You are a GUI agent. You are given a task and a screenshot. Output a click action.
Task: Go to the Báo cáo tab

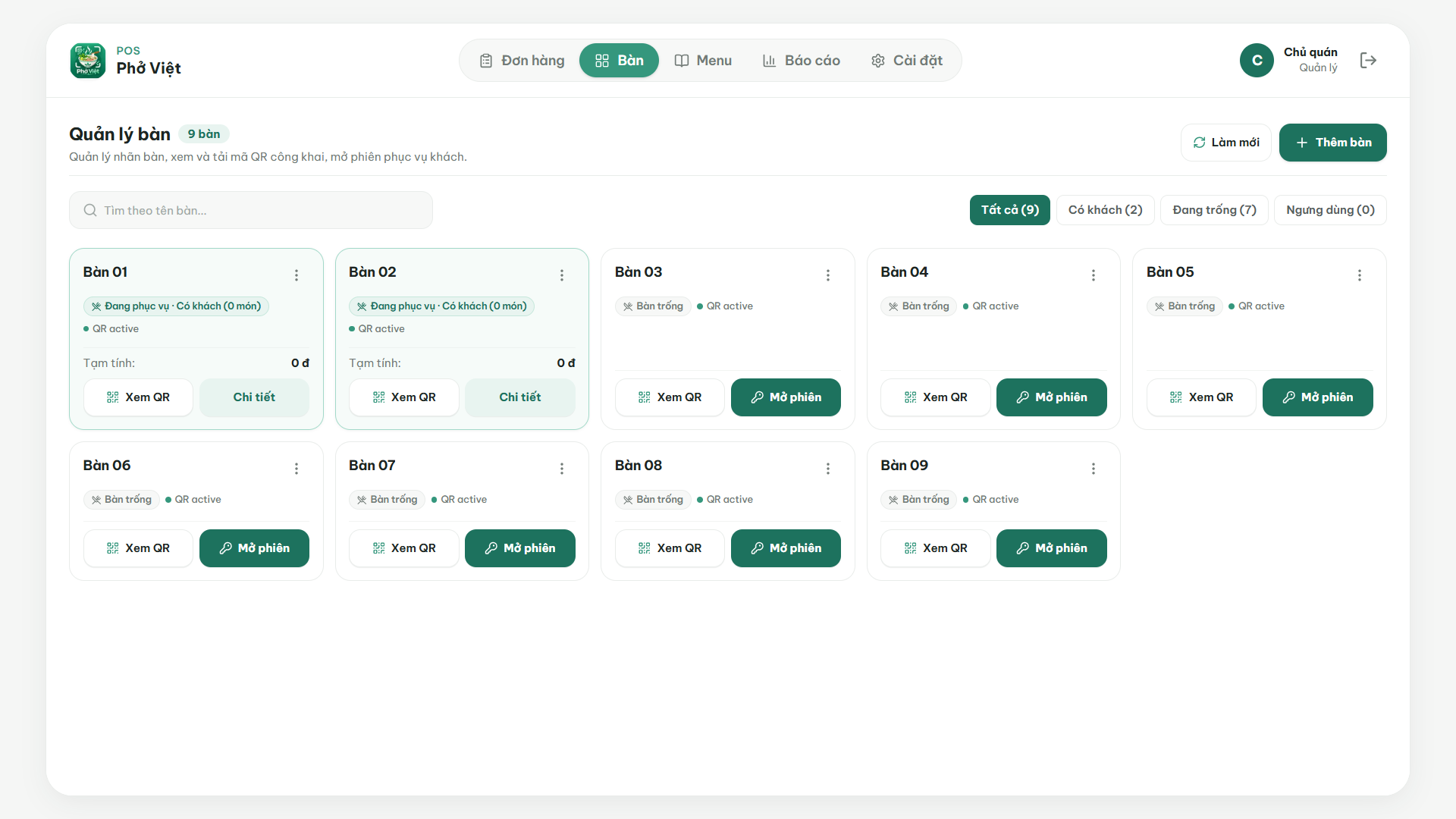pos(802,61)
